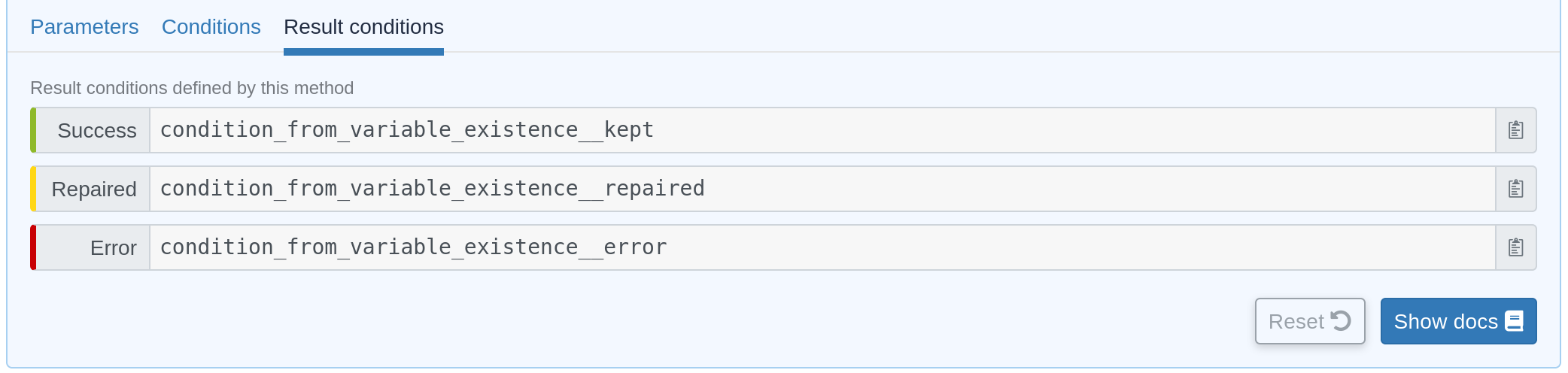Copy the Success condition to clipboard
The height and width of the screenshot is (373, 1568).
click(1515, 130)
